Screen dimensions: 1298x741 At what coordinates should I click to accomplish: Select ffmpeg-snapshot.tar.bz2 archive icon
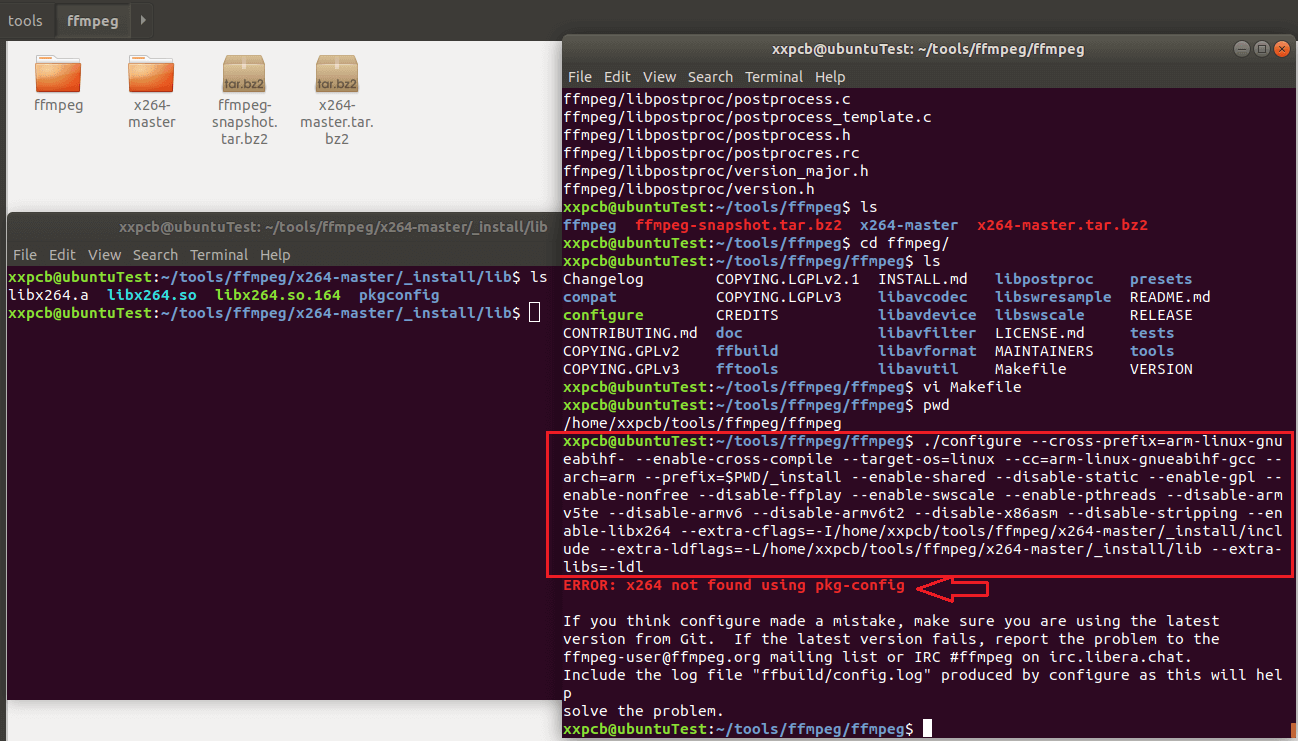[x=244, y=73]
